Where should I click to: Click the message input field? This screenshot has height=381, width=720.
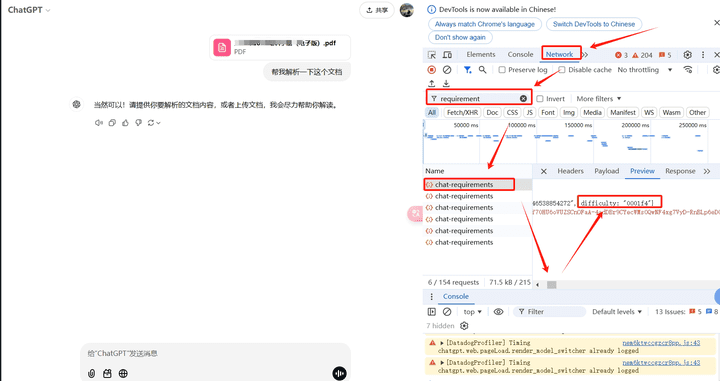215,353
